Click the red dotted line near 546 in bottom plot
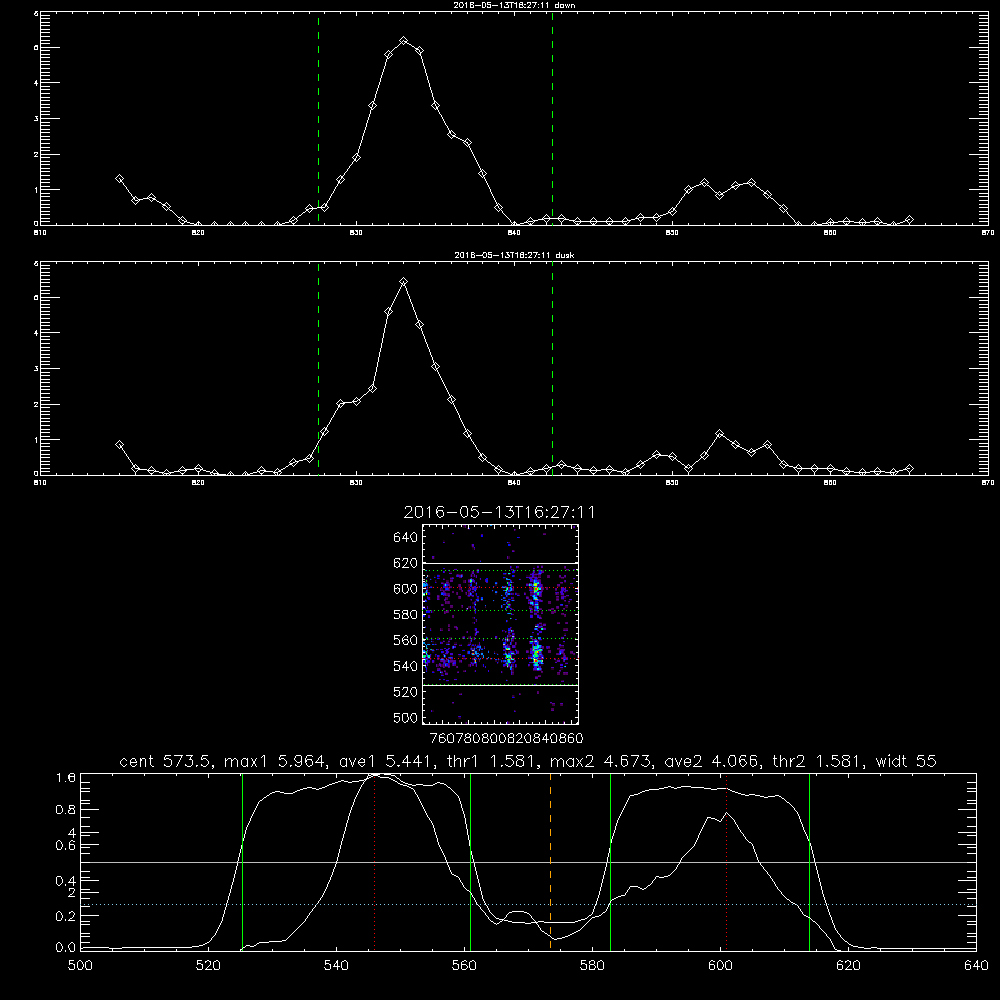 [x=374, y=862]
